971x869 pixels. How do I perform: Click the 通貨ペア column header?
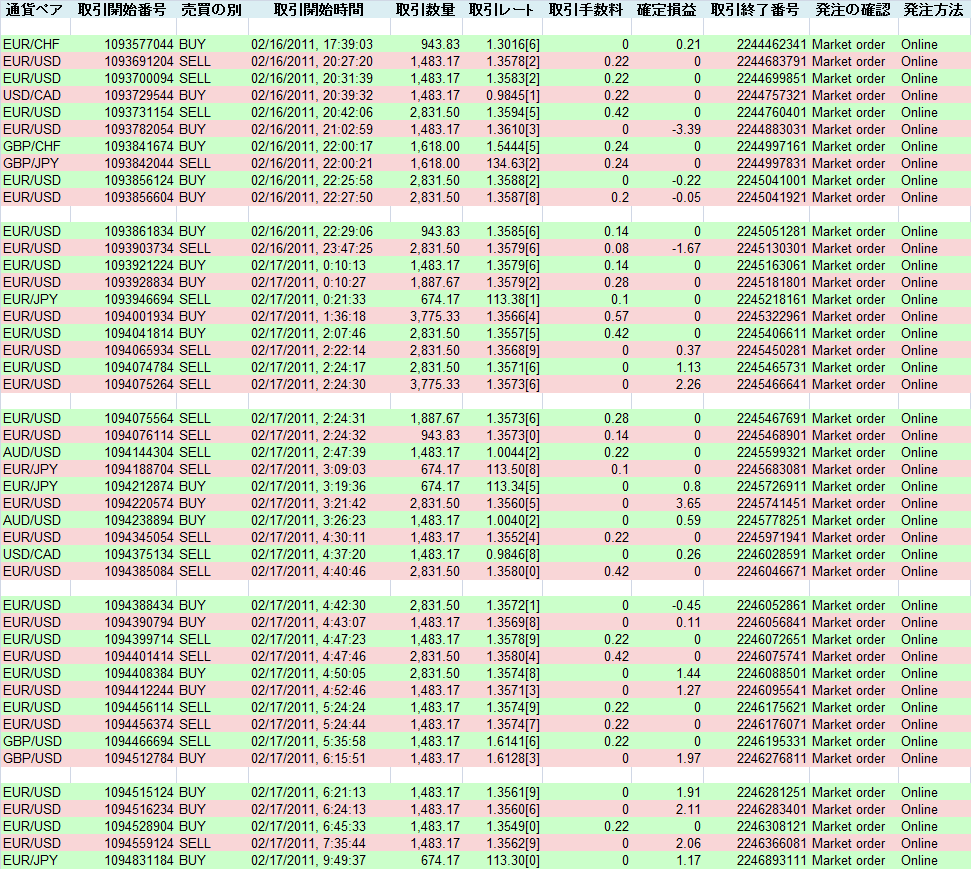click(x=35, y=10)
